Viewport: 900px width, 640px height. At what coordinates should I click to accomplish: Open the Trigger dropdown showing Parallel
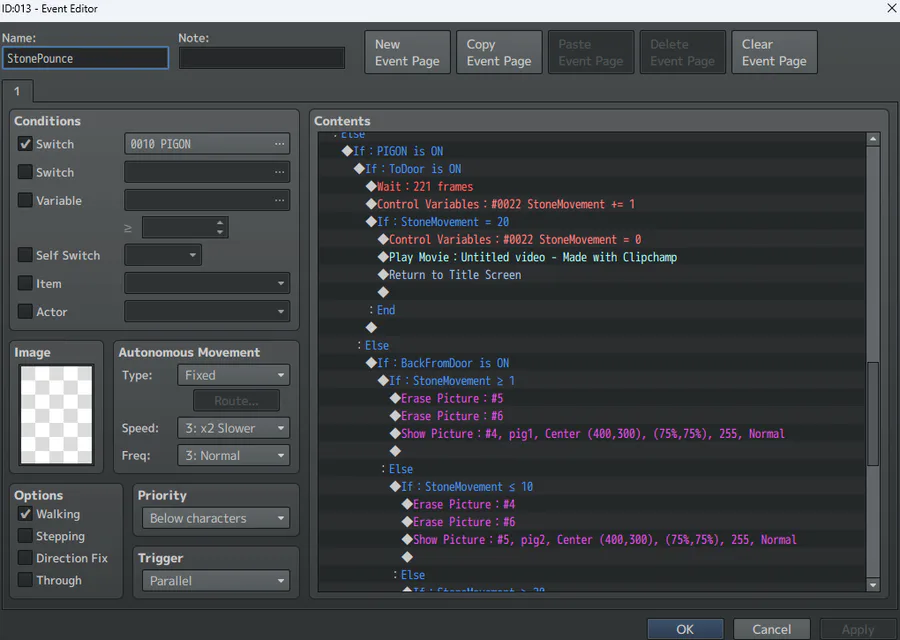click(216, 581)
